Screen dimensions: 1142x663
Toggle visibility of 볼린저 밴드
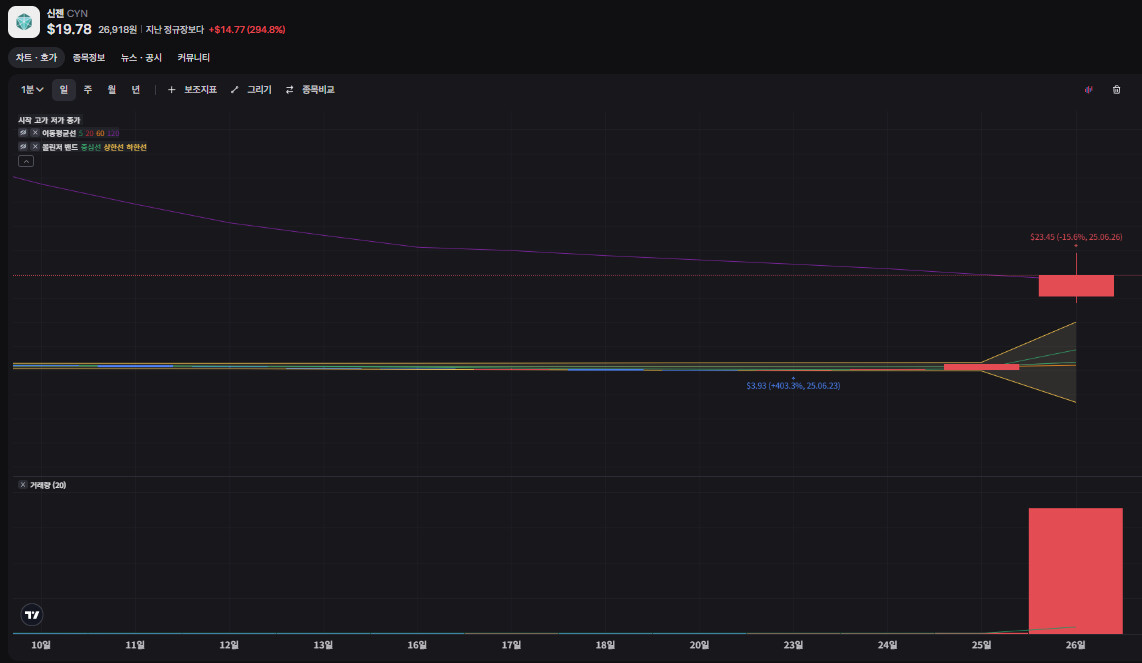pyautogui.click(x=23, y=147)
